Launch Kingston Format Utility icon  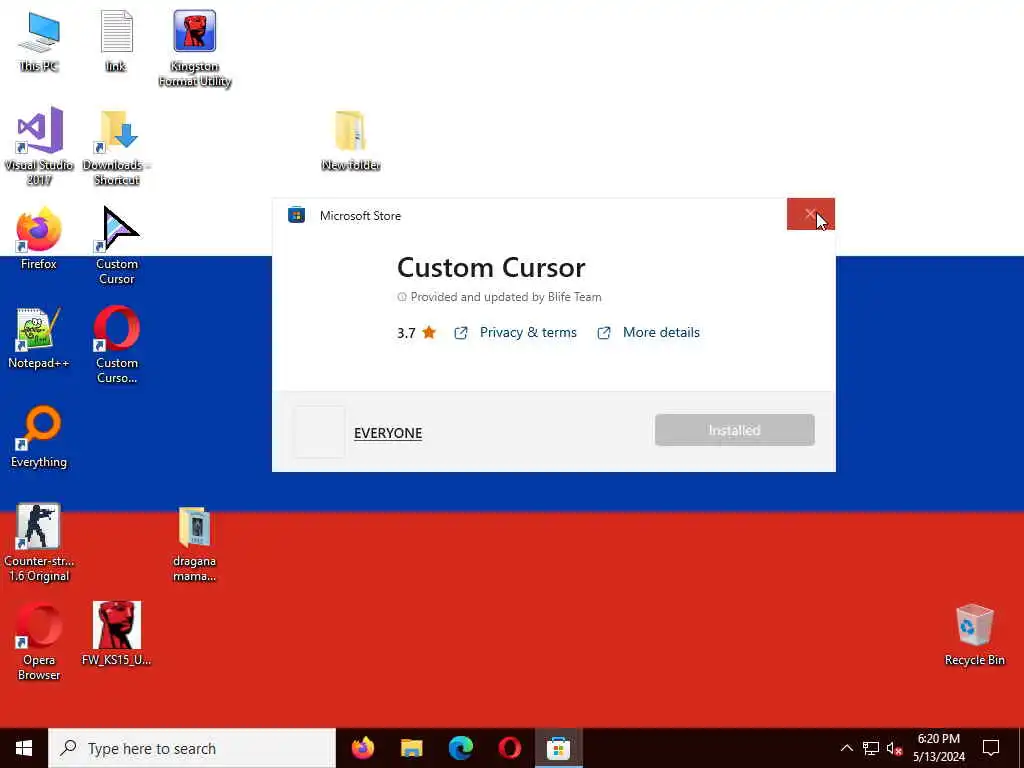195,48
